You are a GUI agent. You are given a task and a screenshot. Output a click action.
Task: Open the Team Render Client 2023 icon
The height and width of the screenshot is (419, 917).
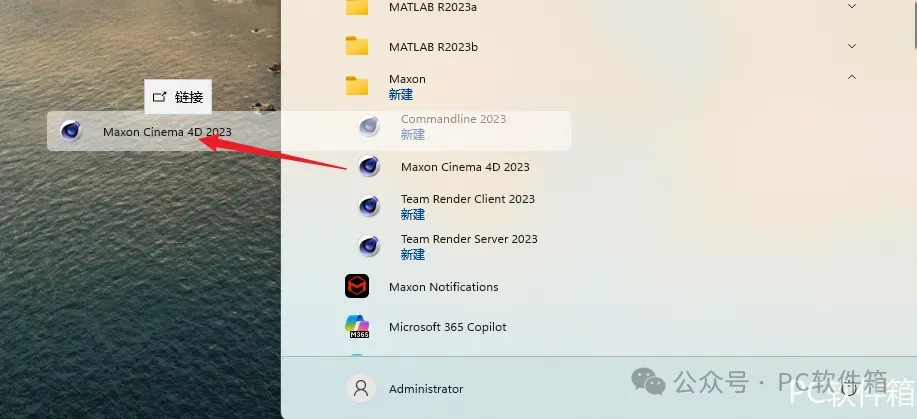point(369,207)
